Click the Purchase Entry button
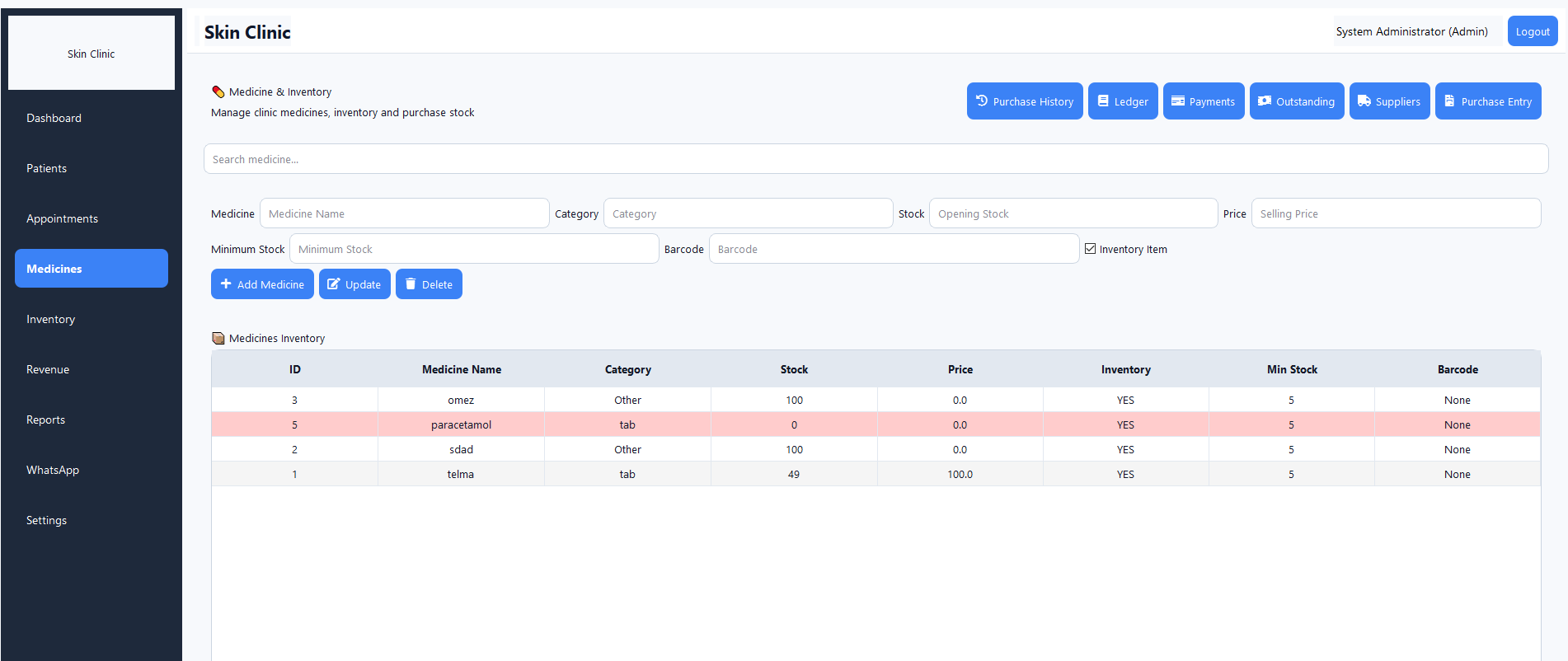Screen dimensions: 1568x661 point(1488,101)
